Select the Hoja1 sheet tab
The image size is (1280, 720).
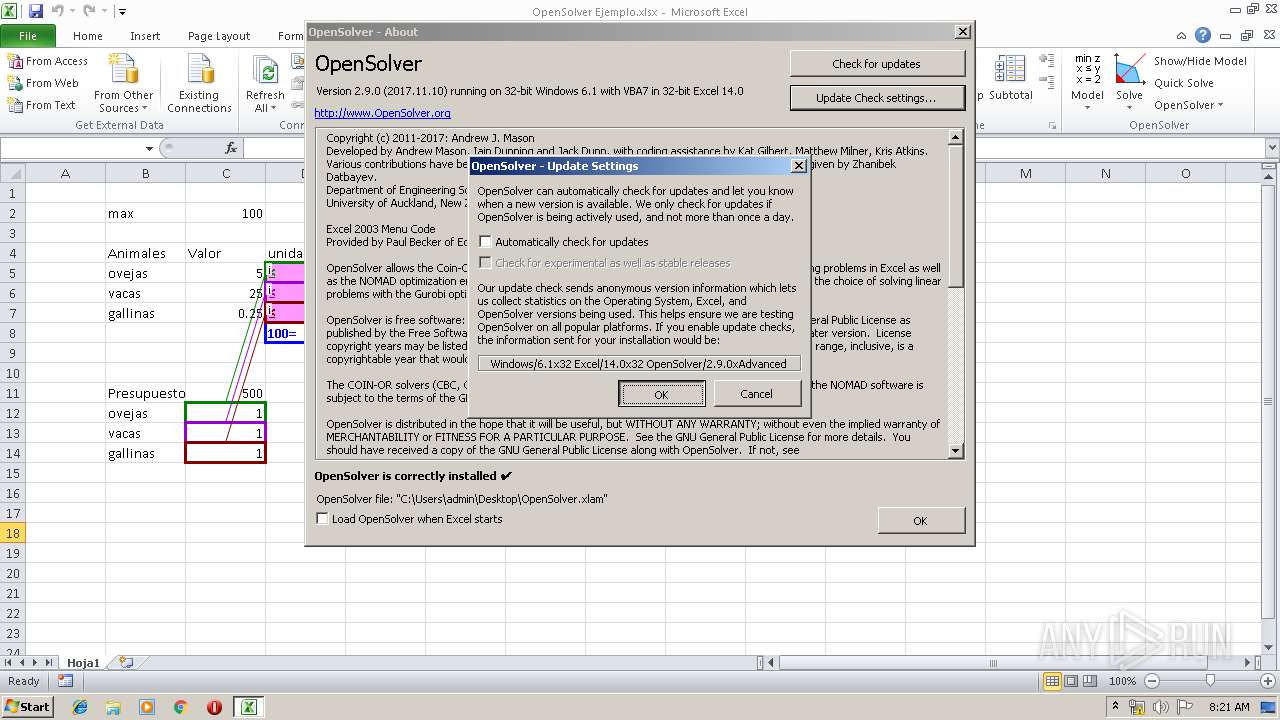tap(83, 662)
